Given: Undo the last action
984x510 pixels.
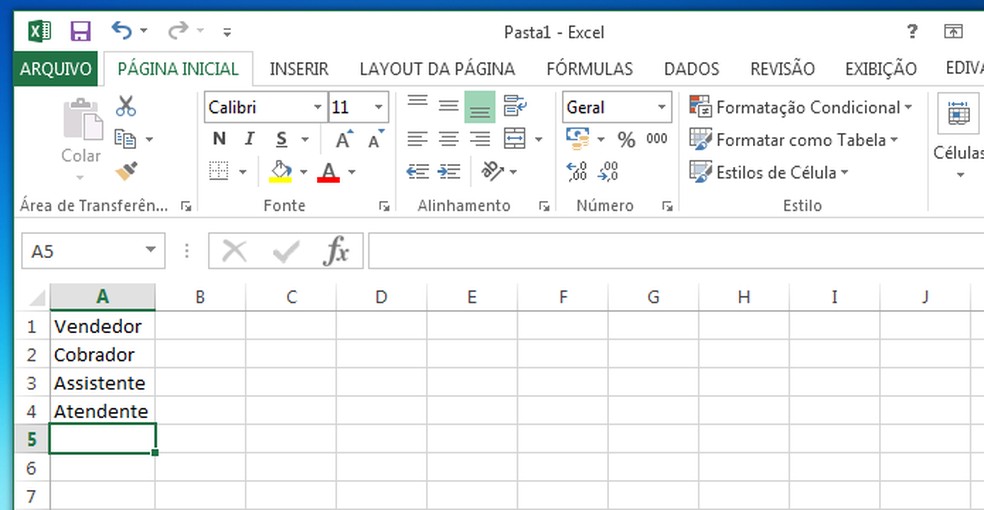Looking at the screenshot, I should point(121,30).
